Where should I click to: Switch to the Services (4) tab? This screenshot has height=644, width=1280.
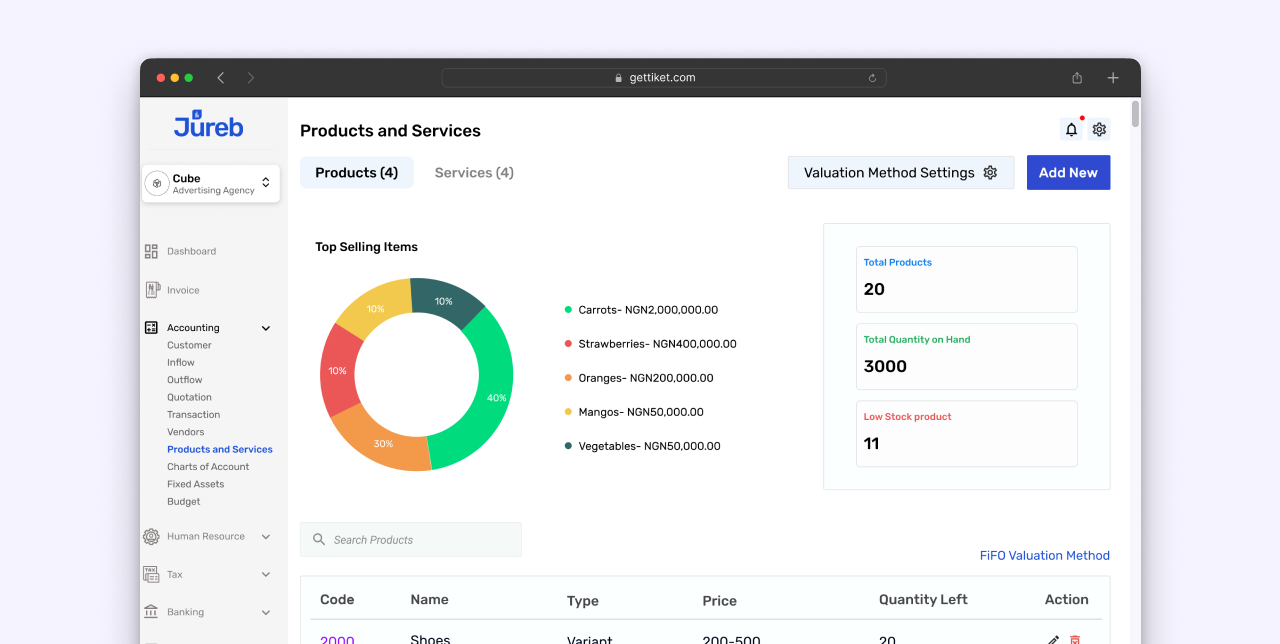point(474,173)
